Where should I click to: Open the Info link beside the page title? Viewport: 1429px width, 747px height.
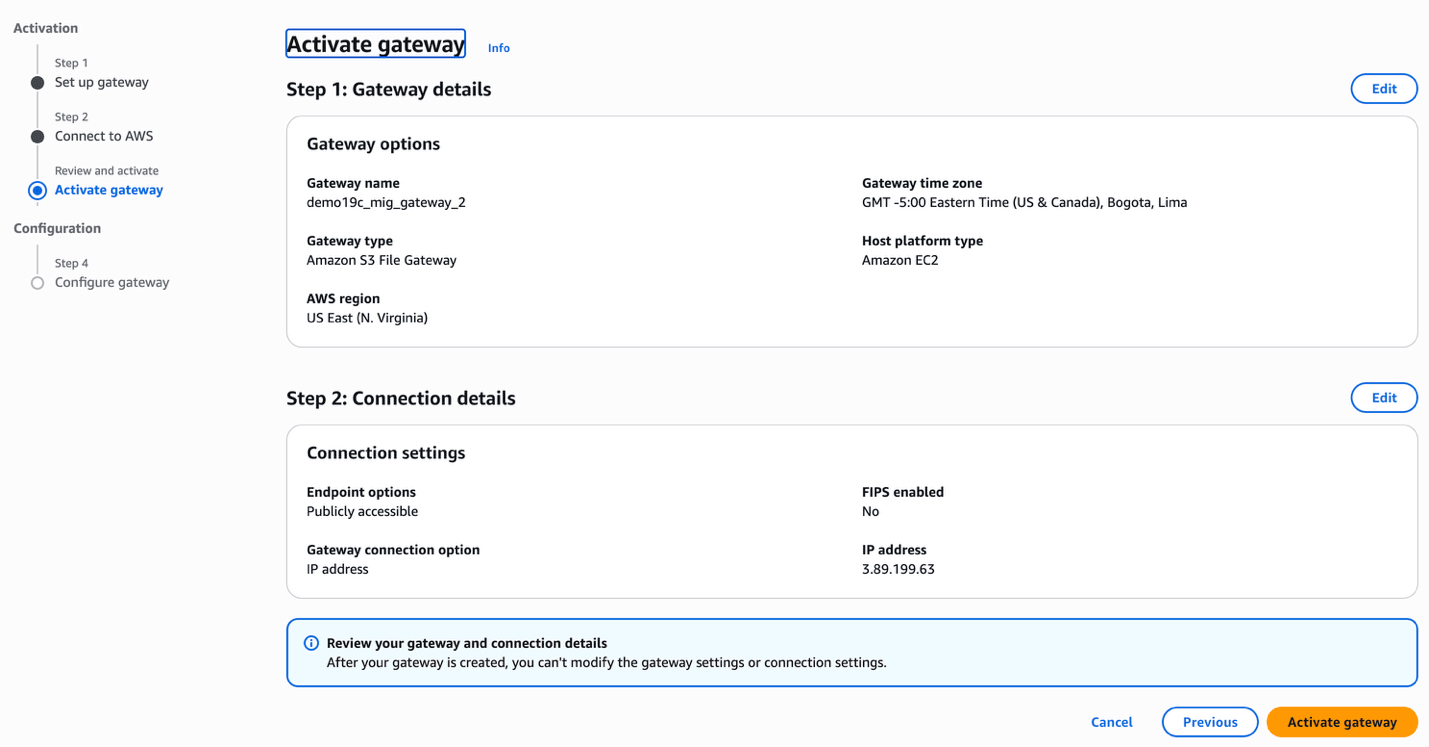pyautogui.click(x=498, y=47)
